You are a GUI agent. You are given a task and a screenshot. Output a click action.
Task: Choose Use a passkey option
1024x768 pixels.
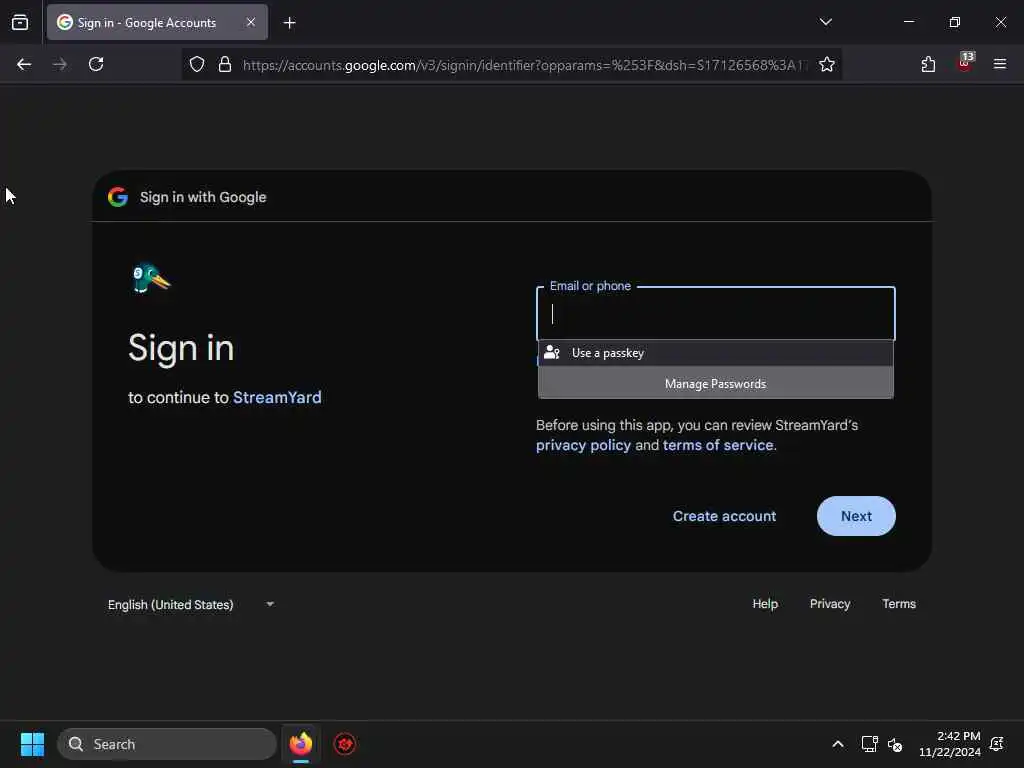716,353
